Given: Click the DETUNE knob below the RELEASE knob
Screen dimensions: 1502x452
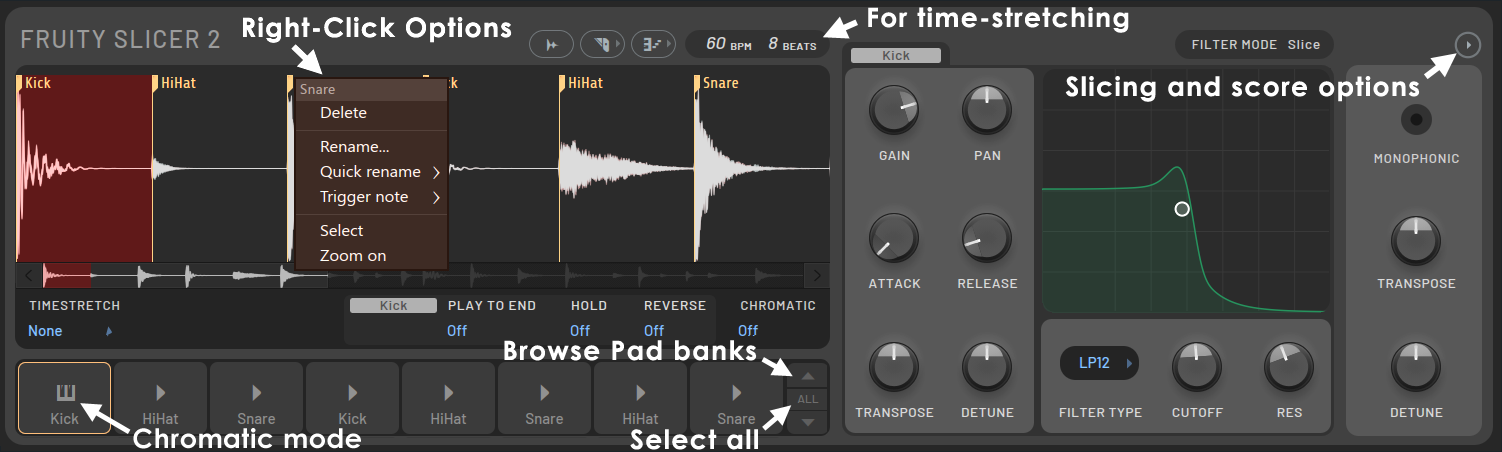Looking at the screenshot, I should [x=986, y=367].
